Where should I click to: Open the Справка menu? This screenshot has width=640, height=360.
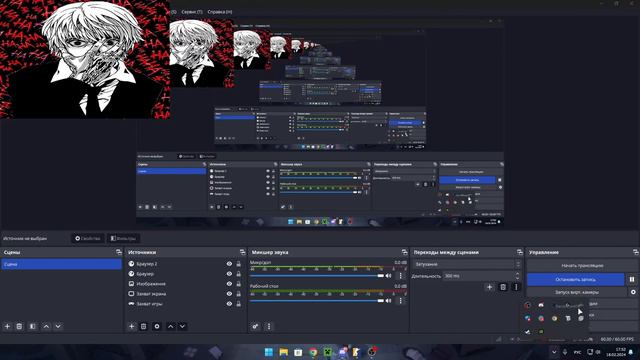pos(220,12)
